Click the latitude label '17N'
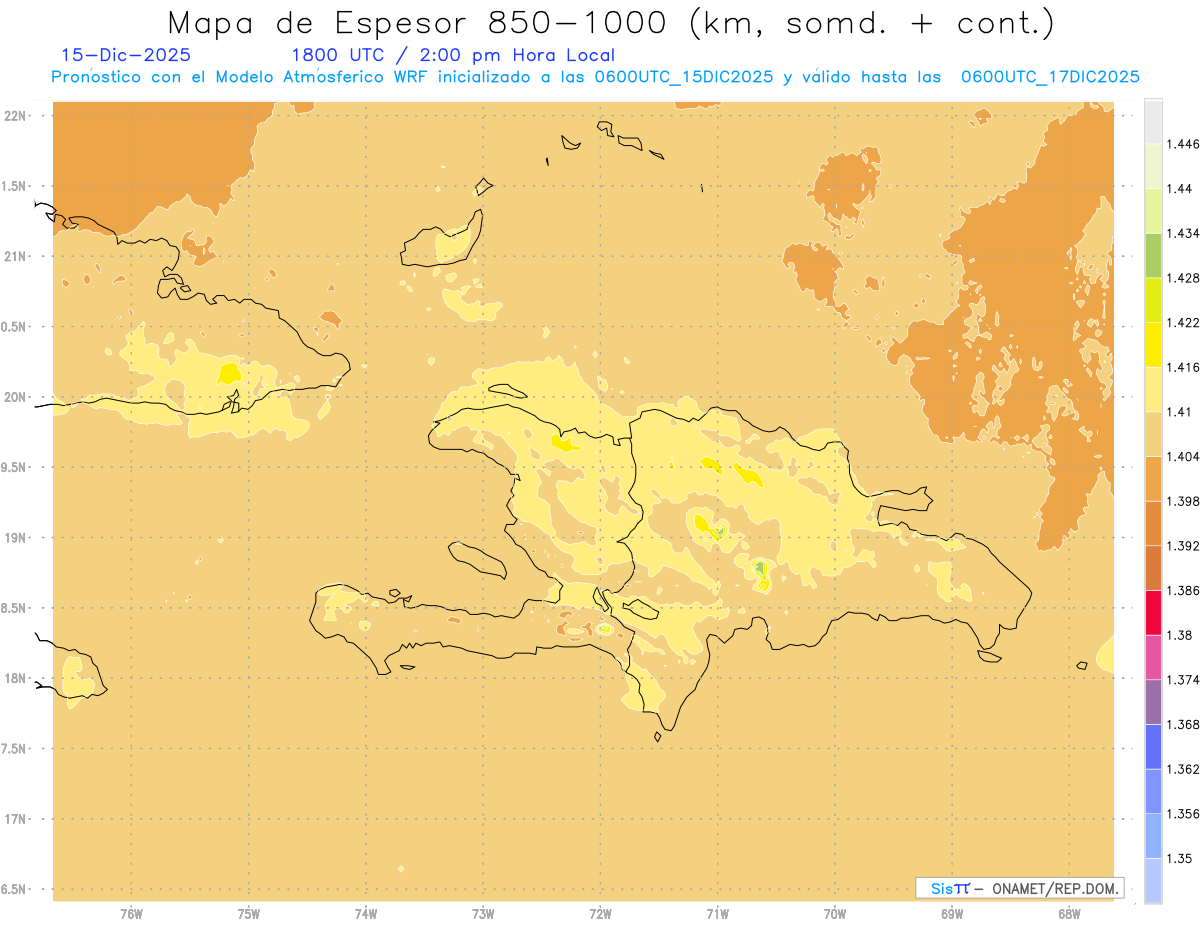Screen dimensions: 1200x927 pyautogui.click(x=15, y=820)
